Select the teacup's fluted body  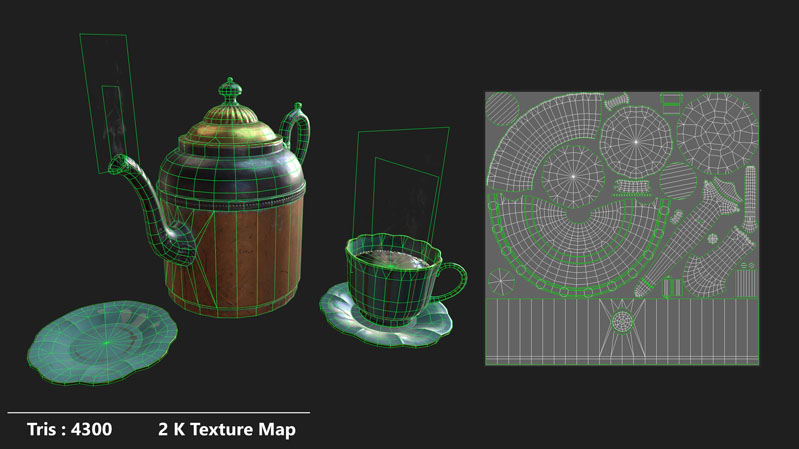(387, 289)
